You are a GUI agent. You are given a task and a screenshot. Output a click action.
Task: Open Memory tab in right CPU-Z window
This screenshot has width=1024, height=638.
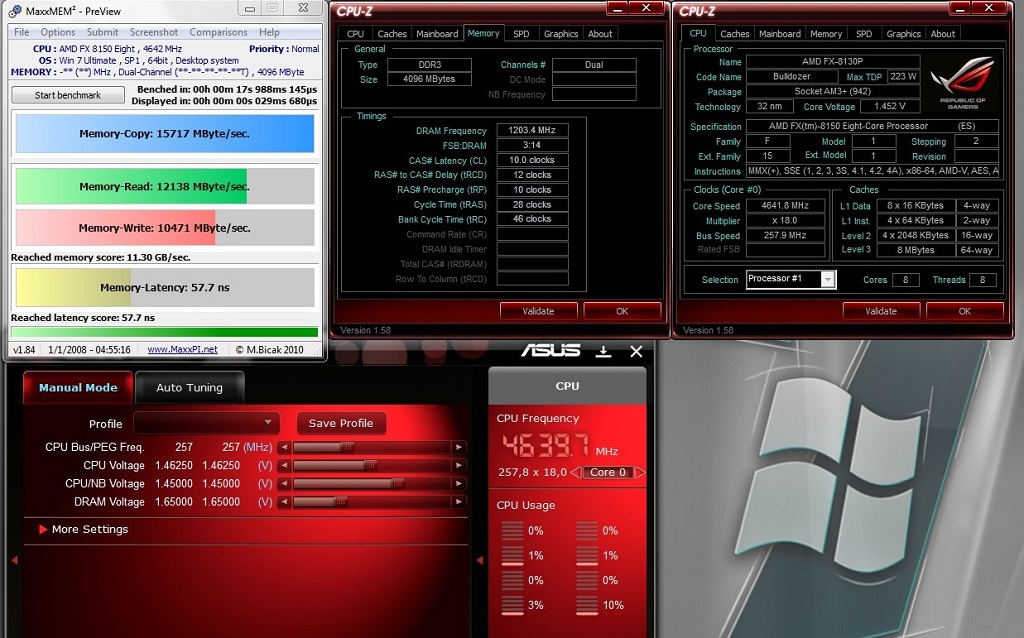tap(826, 34)
